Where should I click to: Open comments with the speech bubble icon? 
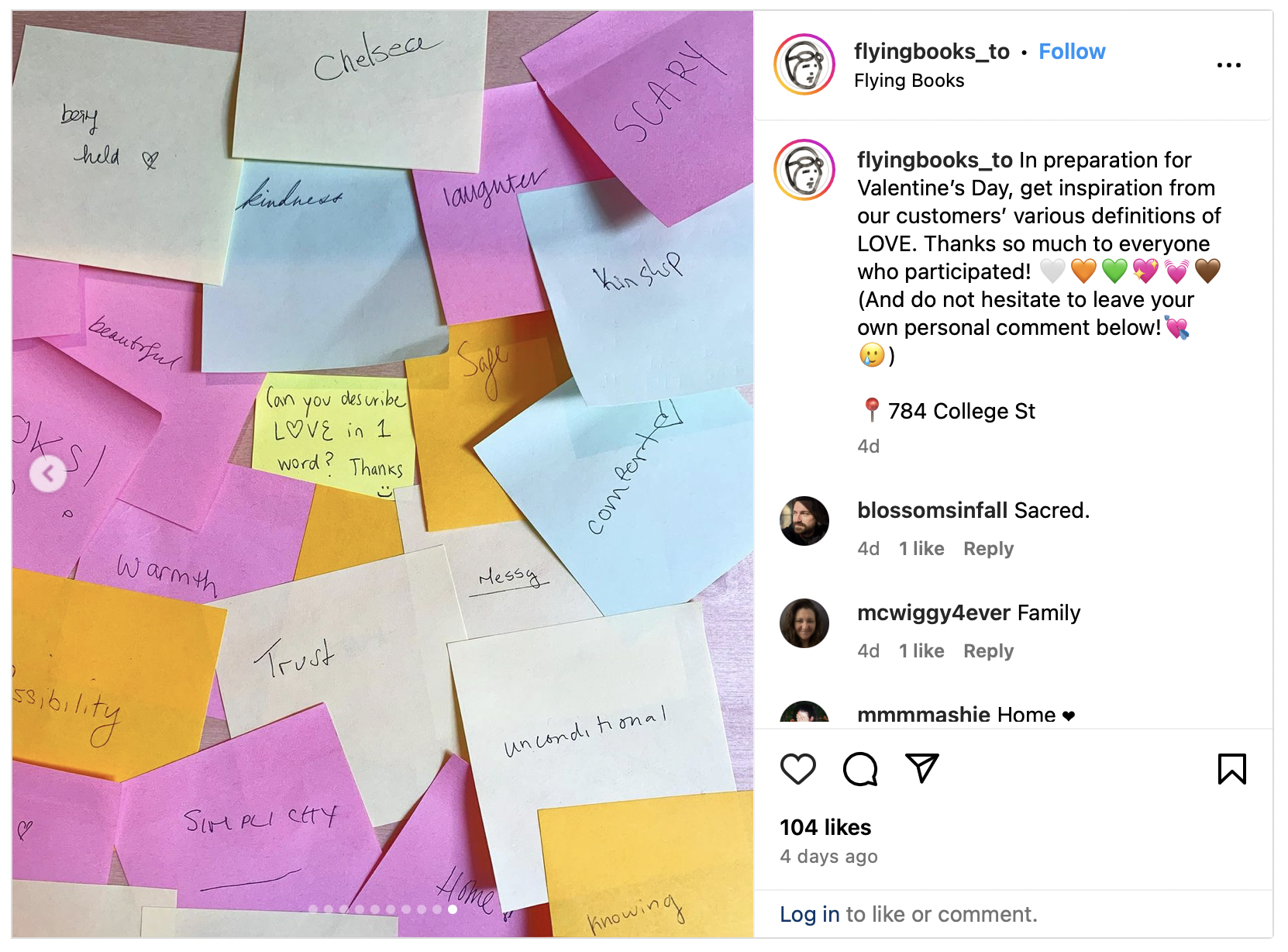[x=860, y=769]
